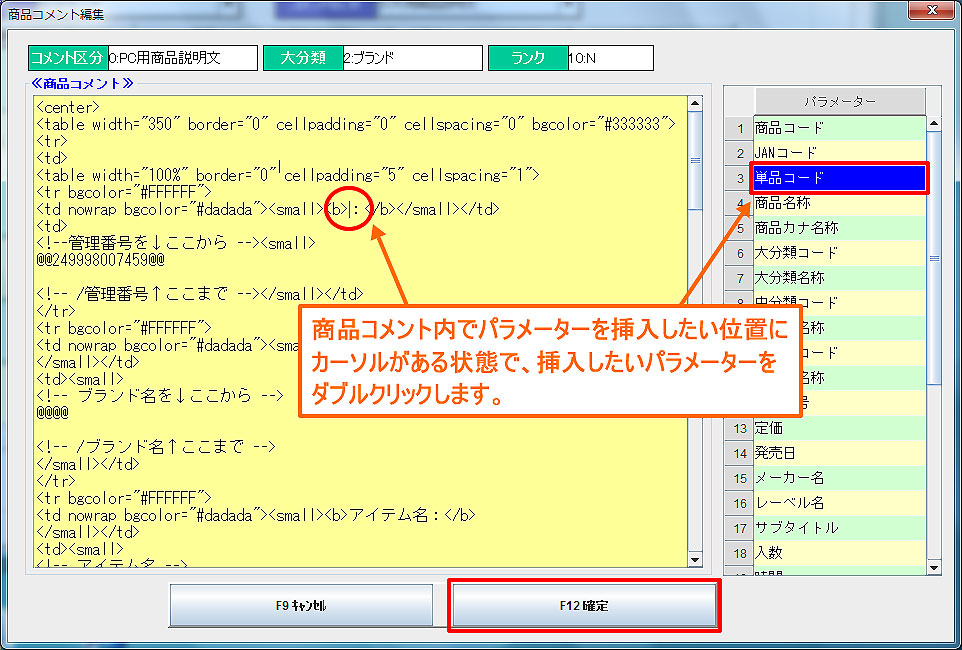Screen dimensions: 962x650
Task: Select 発売日 parameter row
Action: tap(839, 453)
